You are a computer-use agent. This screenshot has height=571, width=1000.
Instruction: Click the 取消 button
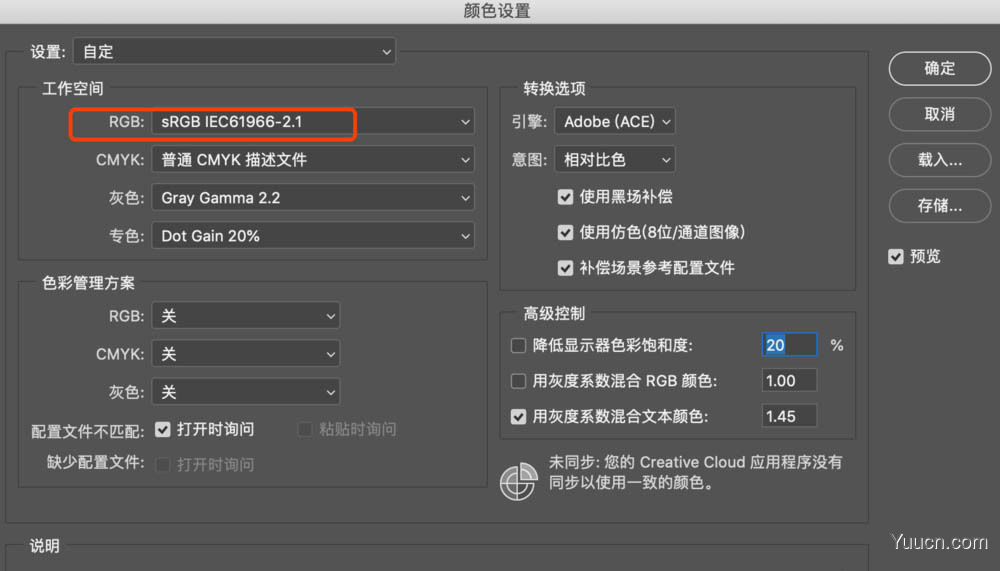(940, 114)
